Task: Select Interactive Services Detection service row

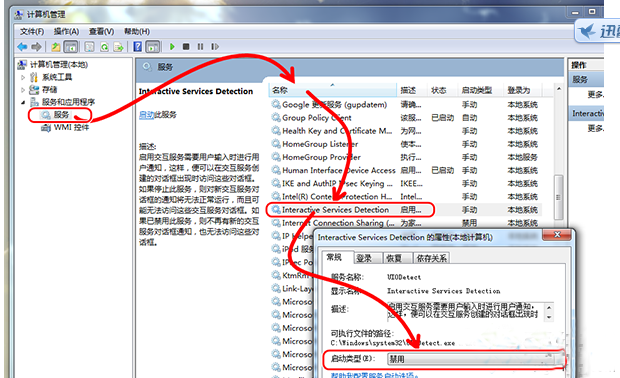Action: (x=404, y=210)
